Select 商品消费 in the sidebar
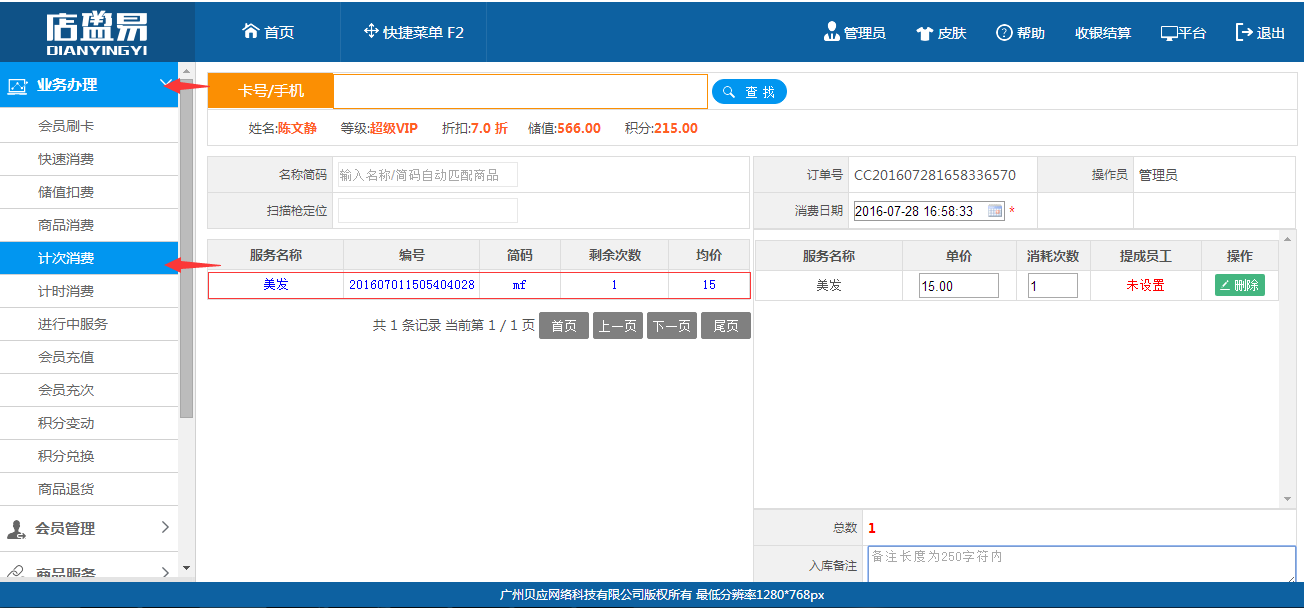Screen dimensions: 1304x608 click(x=89, y=225)
